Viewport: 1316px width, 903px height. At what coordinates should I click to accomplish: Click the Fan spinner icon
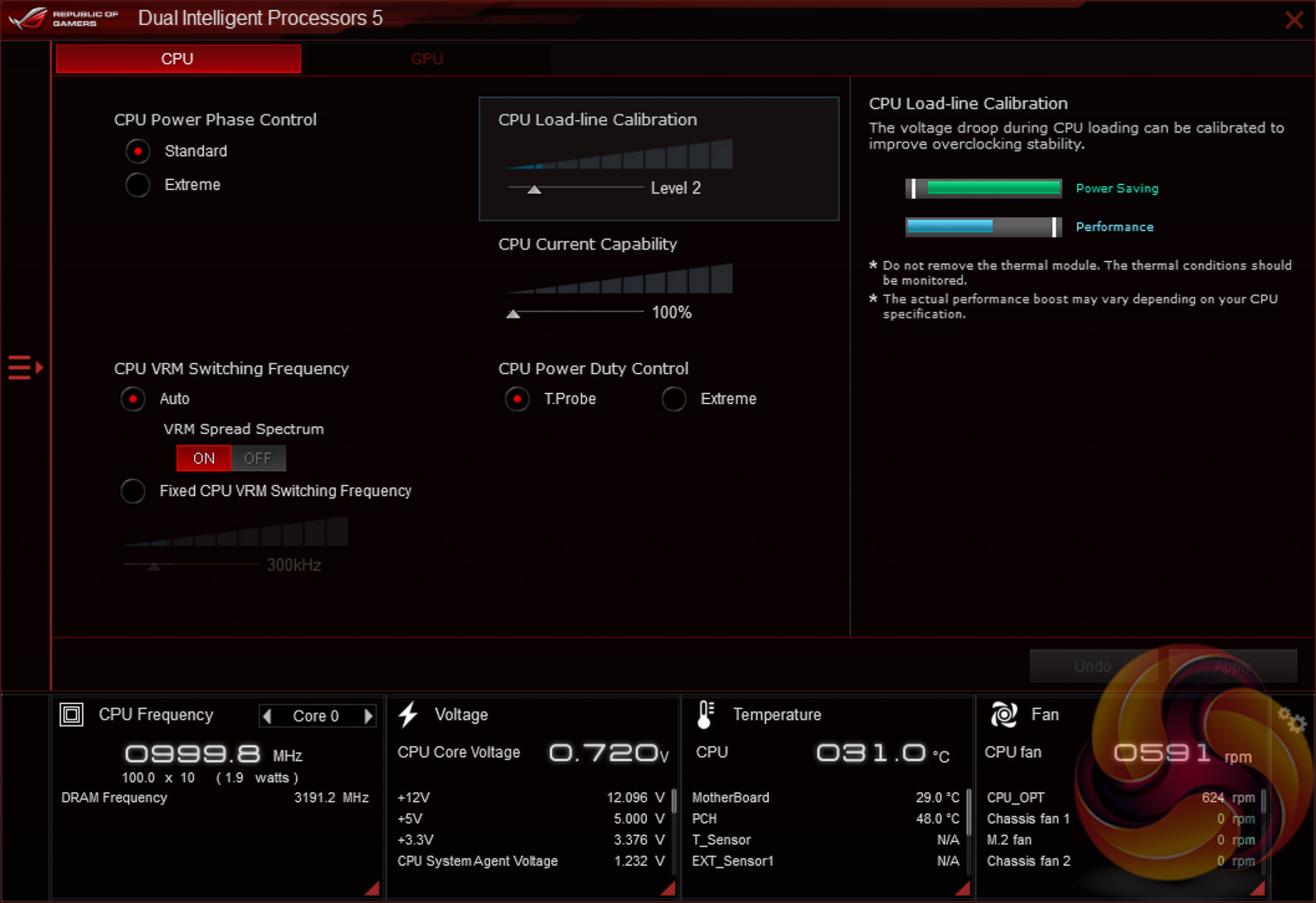click(1004, 714)
